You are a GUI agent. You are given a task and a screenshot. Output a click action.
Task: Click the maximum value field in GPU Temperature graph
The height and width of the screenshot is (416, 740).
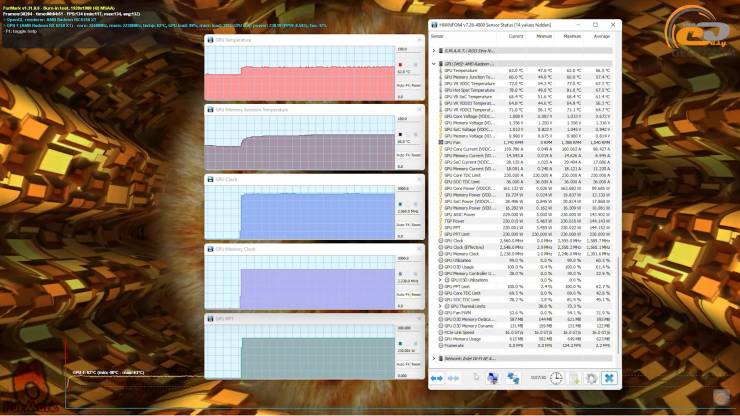click(x=408, y=49)
